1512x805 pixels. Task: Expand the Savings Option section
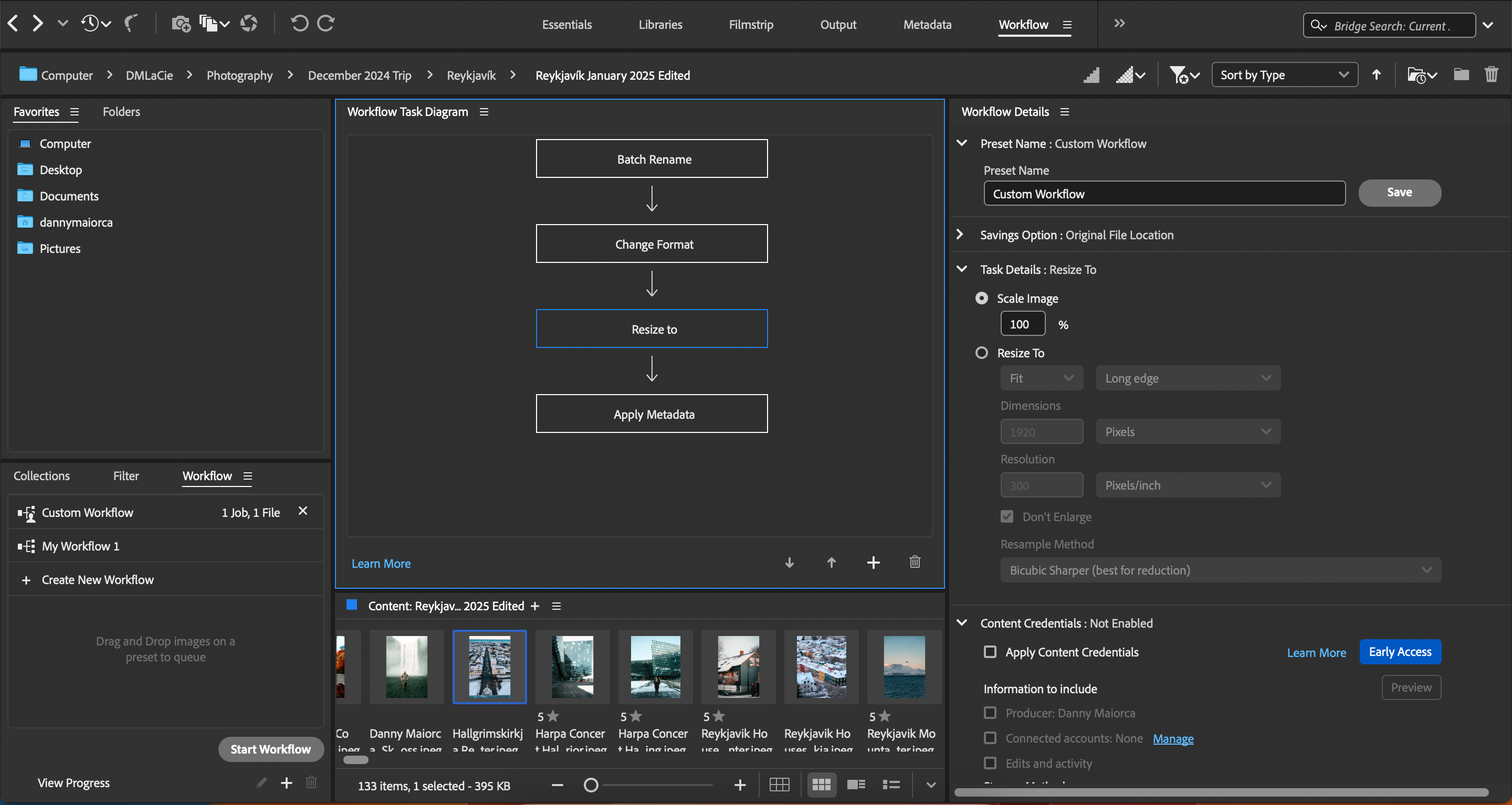(961, 234)
